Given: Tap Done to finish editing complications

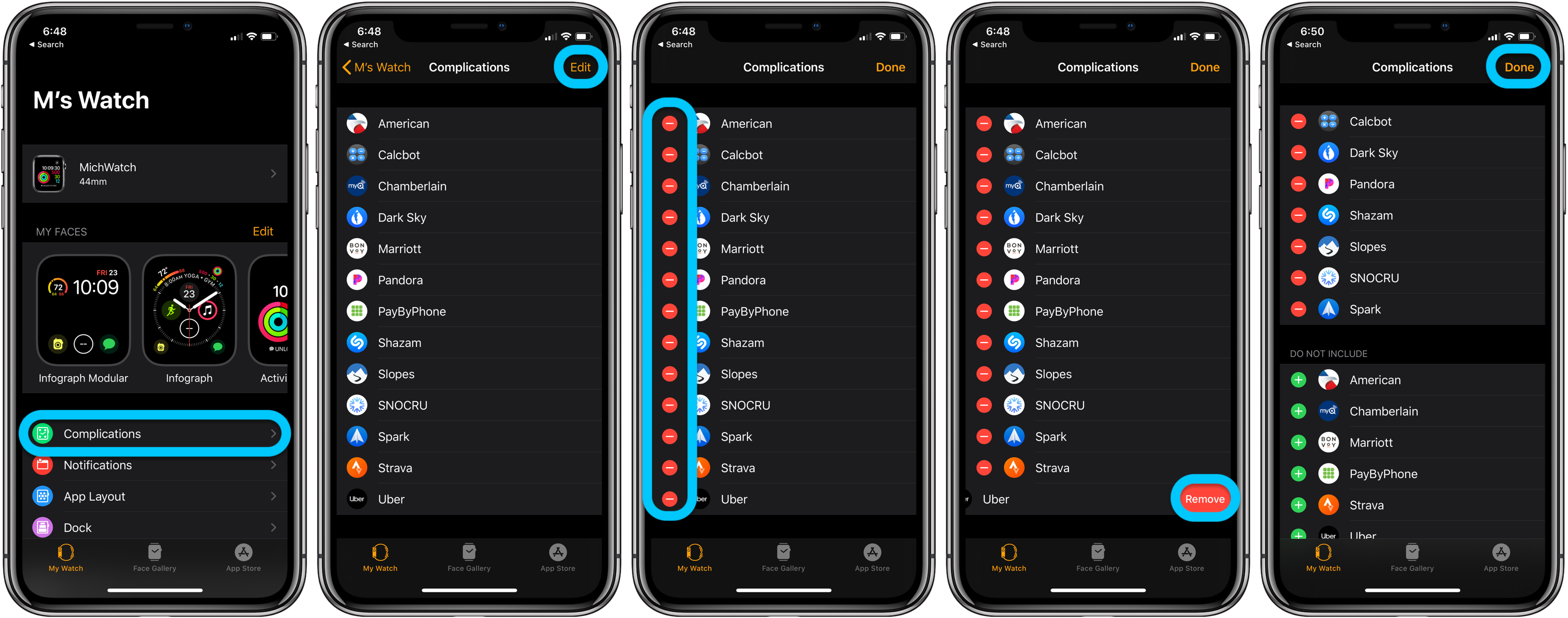Looking at the screenshot, I should click(x=1517, y=67).
